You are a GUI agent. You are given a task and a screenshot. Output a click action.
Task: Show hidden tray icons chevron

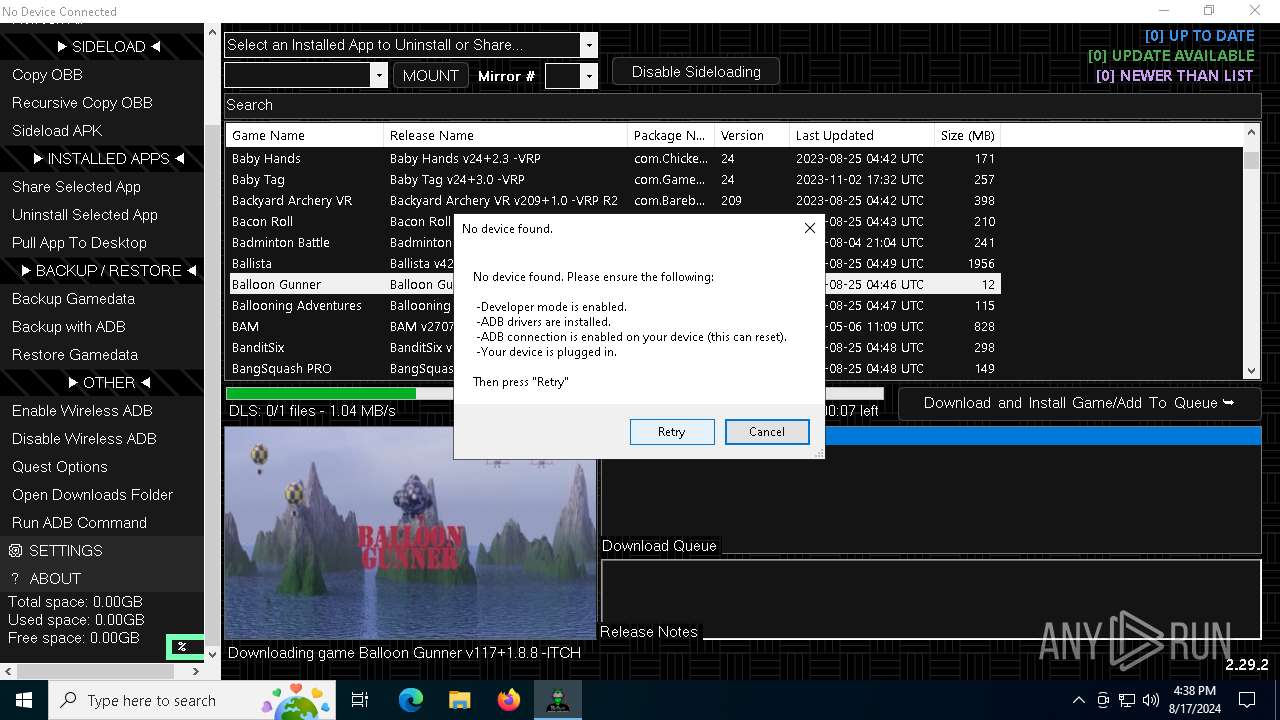1078,700
